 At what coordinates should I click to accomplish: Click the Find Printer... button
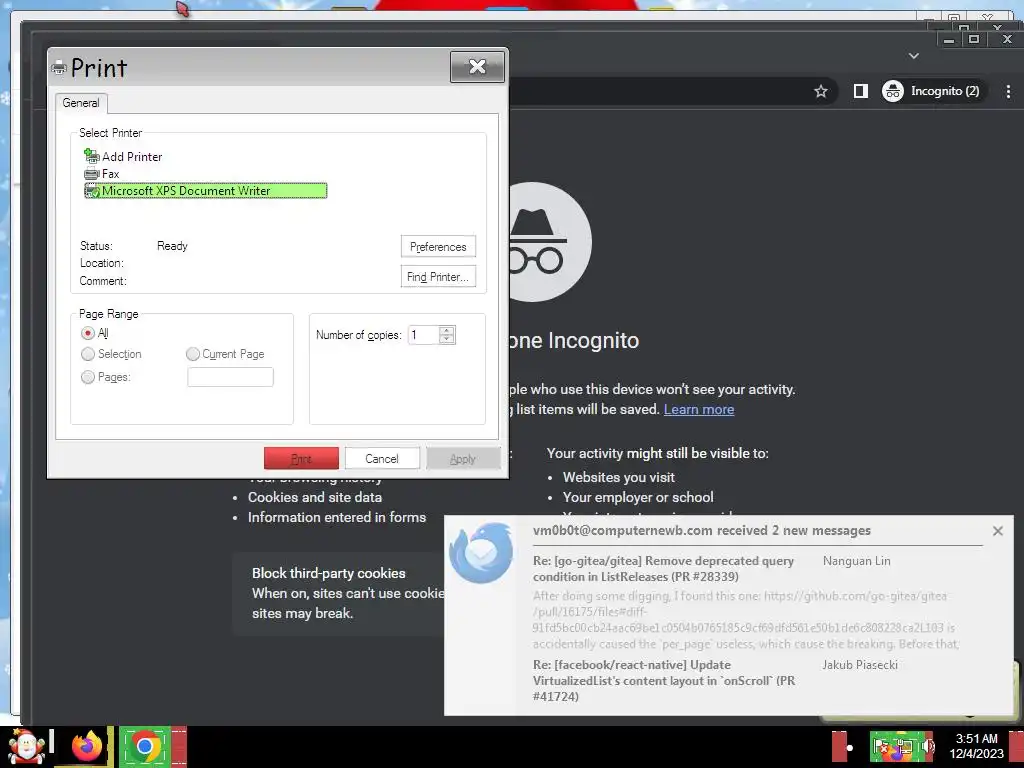point(438,277)
